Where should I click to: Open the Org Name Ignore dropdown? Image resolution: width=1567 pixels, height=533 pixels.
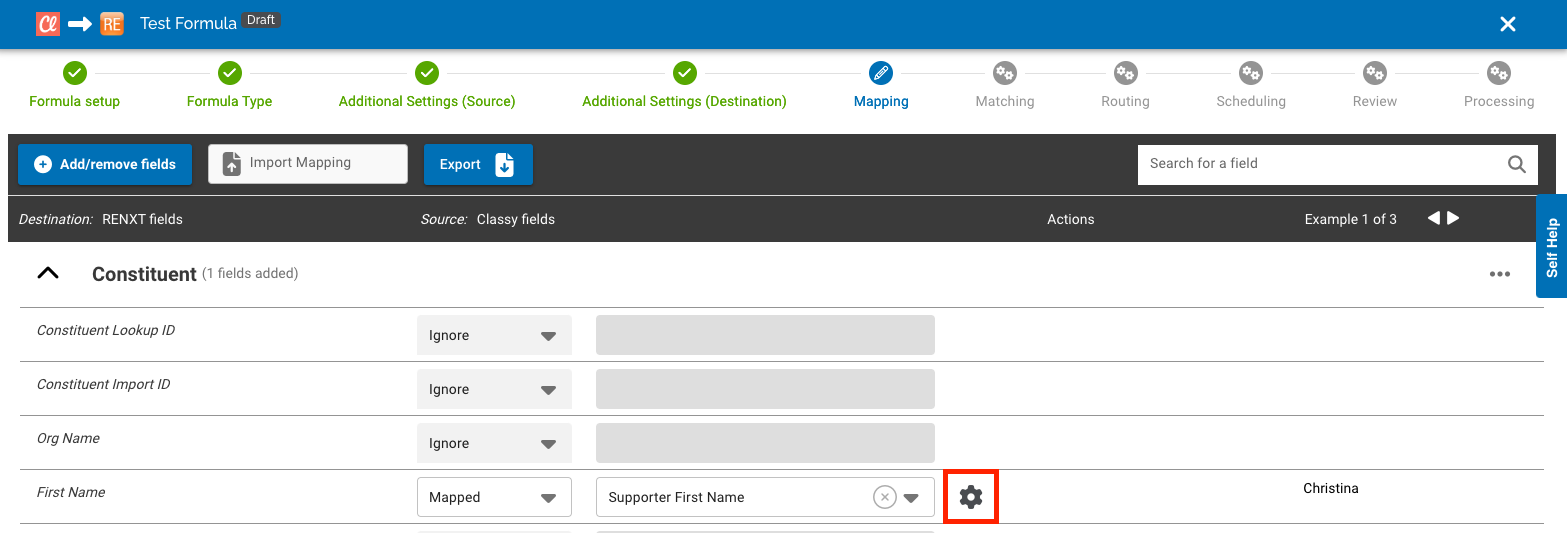click(x=494, y=444)
